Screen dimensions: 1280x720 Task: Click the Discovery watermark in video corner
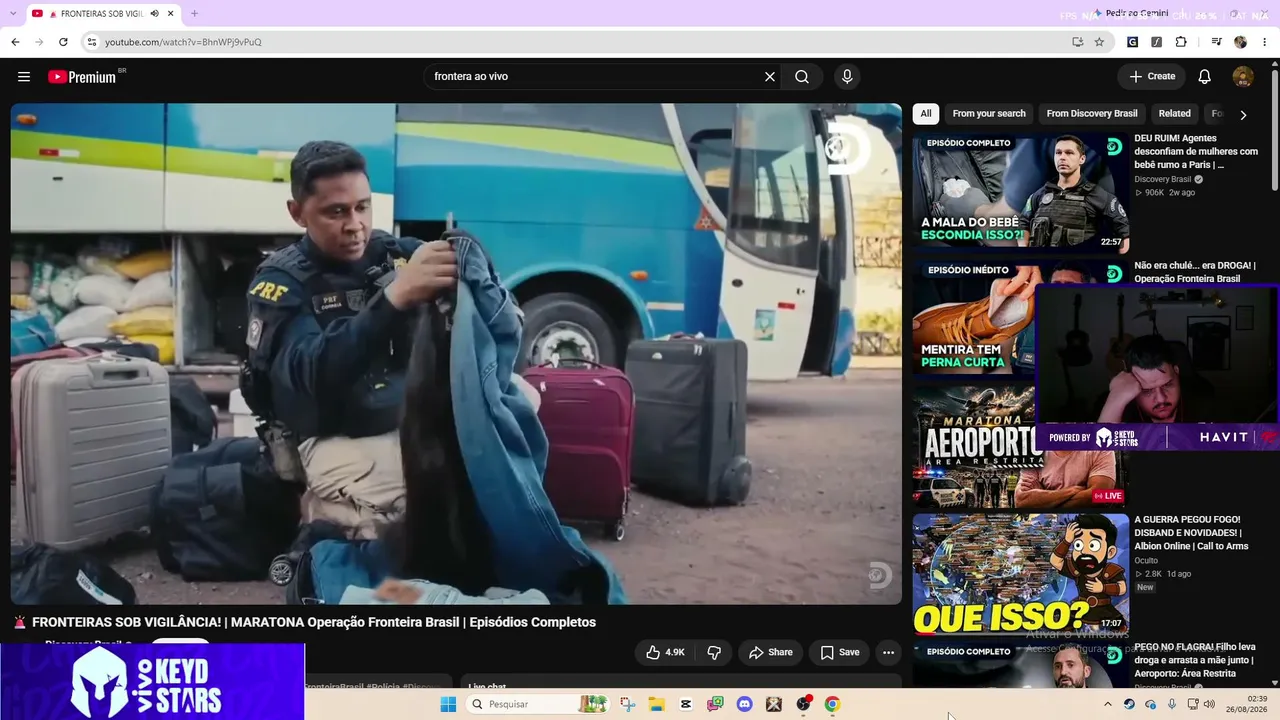click(x=879, y=575)
